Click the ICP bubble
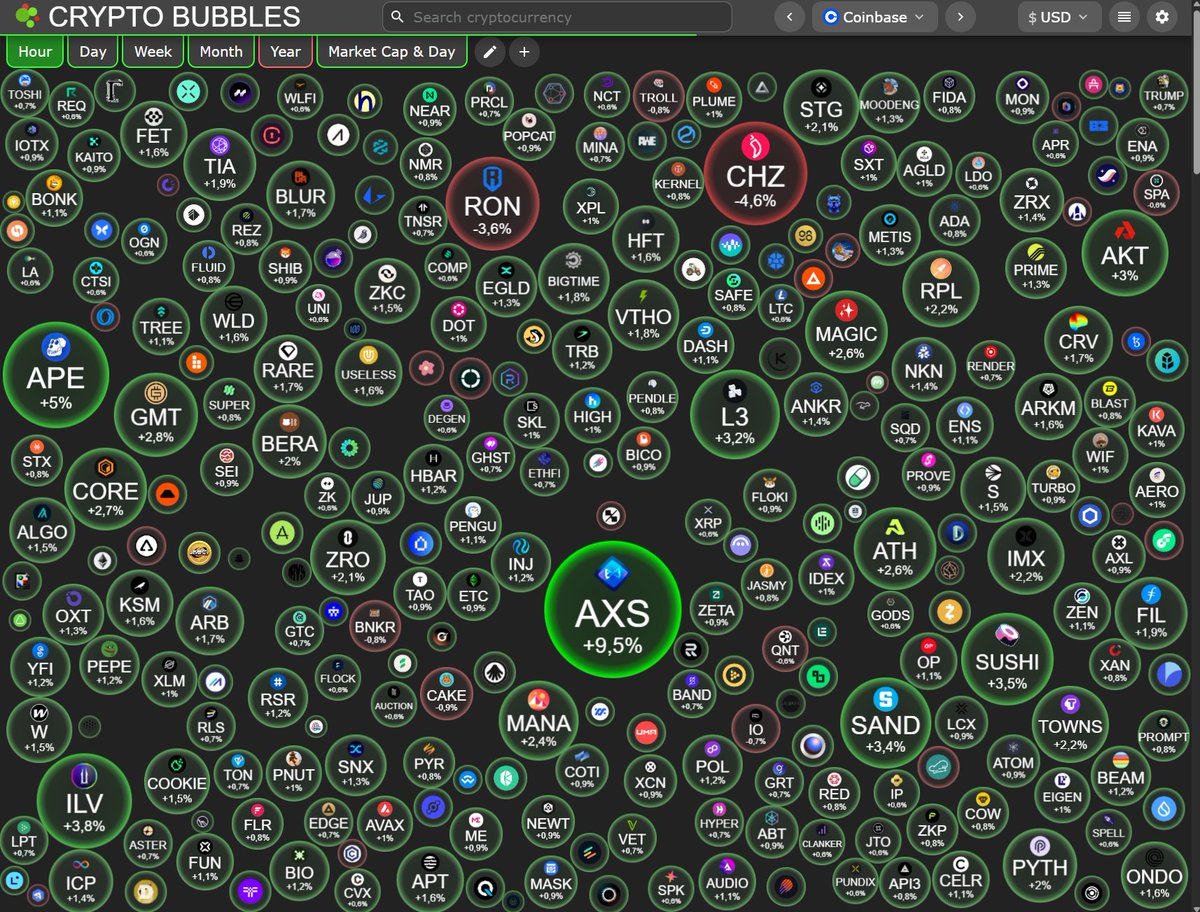Viewport: 1200px width, 912px height. click(80, 880)
